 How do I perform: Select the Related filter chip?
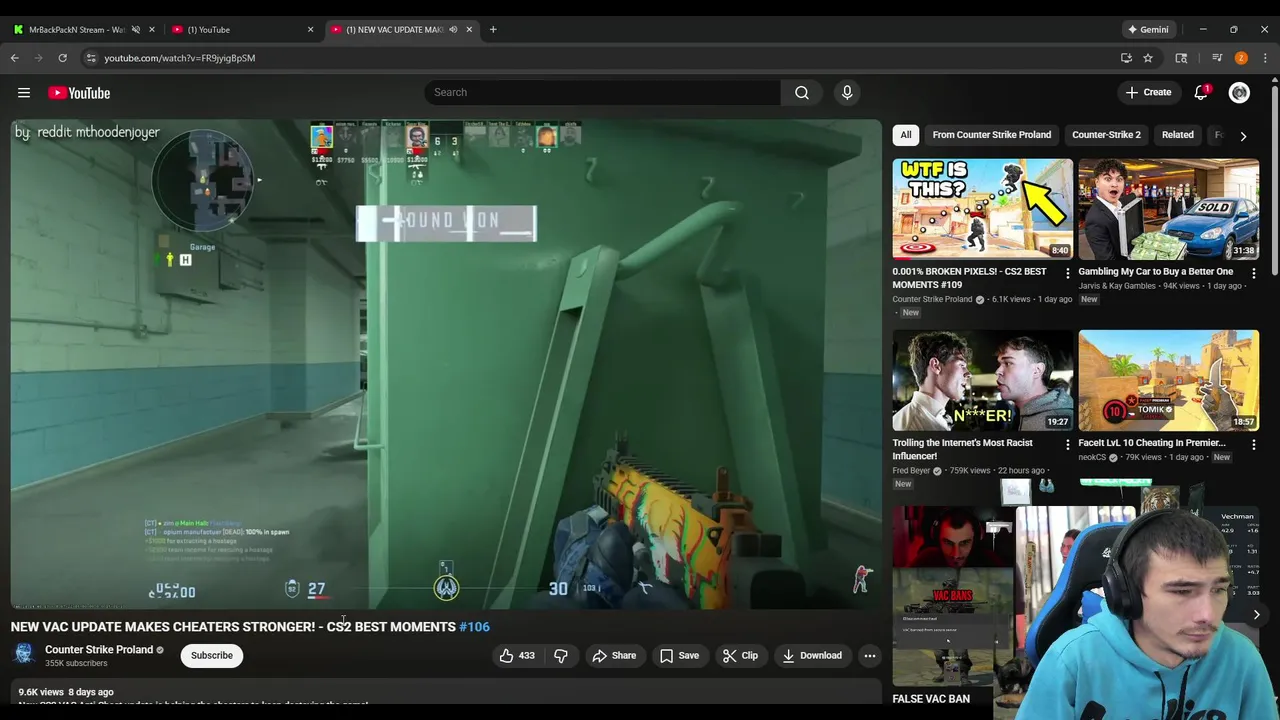[1178, 135]
